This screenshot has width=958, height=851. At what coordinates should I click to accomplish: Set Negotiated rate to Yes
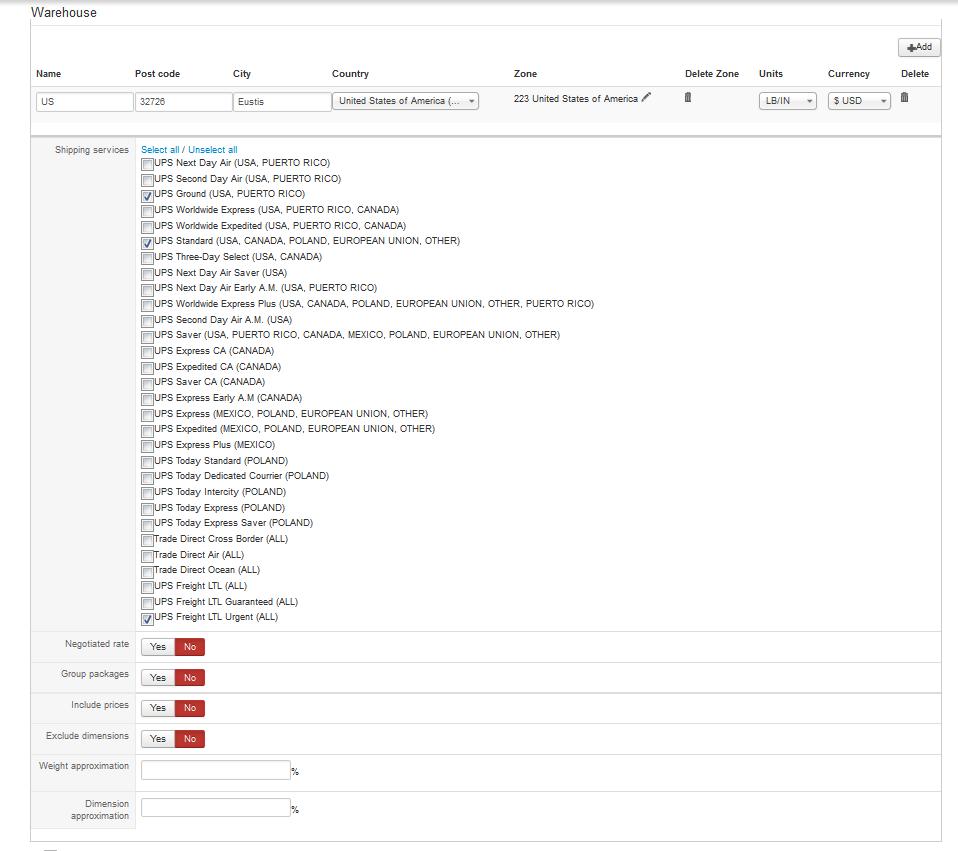coord(158,647)
